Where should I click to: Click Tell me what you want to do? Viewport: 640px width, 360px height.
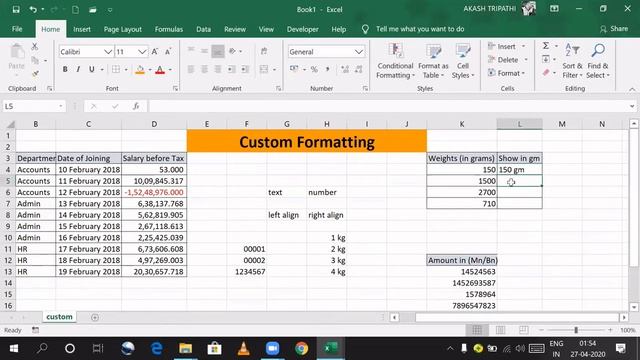point(420,29)
